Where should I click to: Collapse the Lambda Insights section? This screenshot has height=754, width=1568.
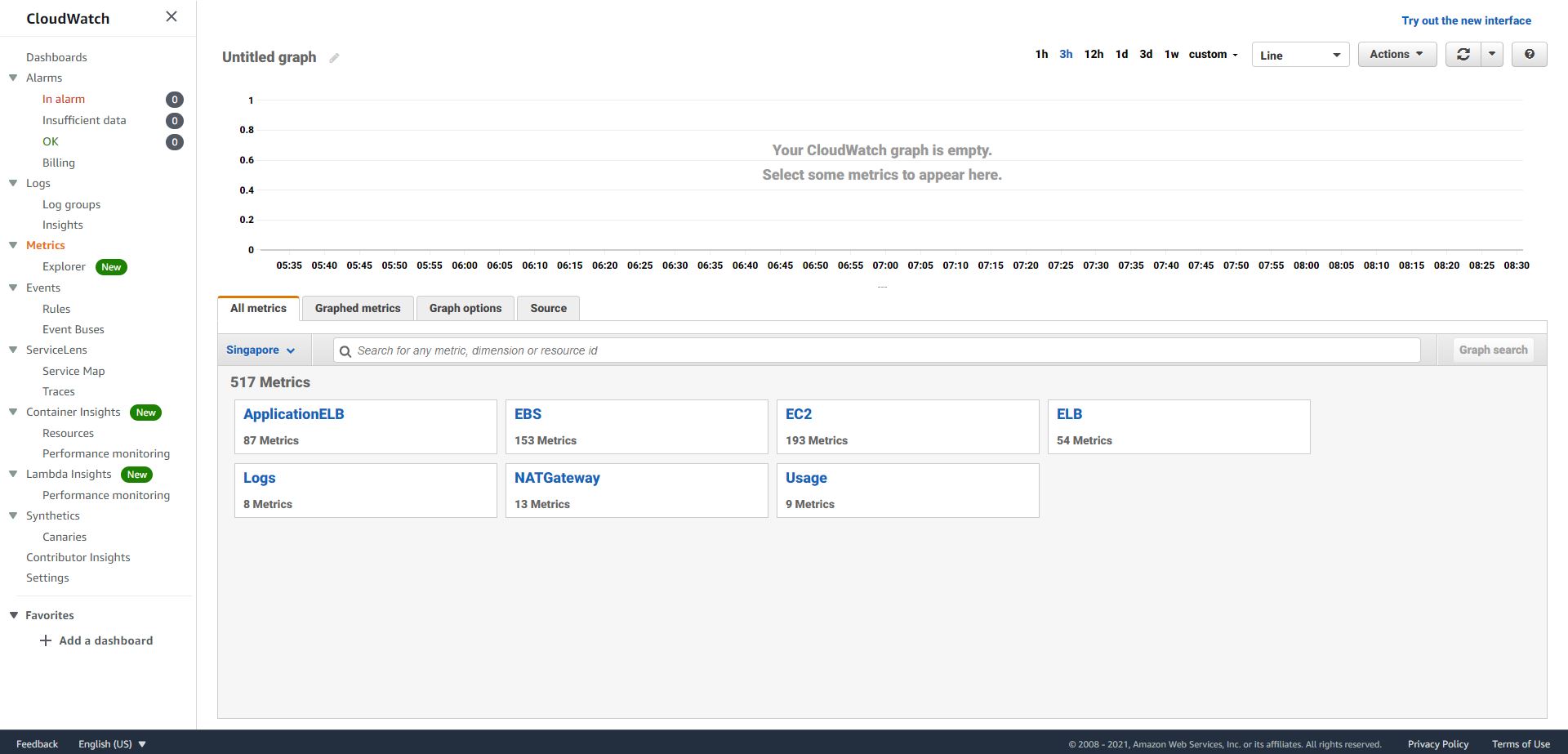pyautogui.click(x=13, y=474)
